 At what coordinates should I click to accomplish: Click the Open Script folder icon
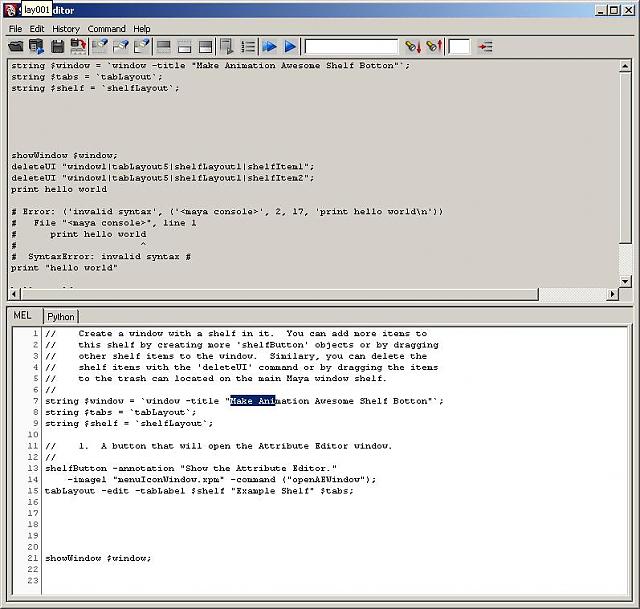pos(16,46)
